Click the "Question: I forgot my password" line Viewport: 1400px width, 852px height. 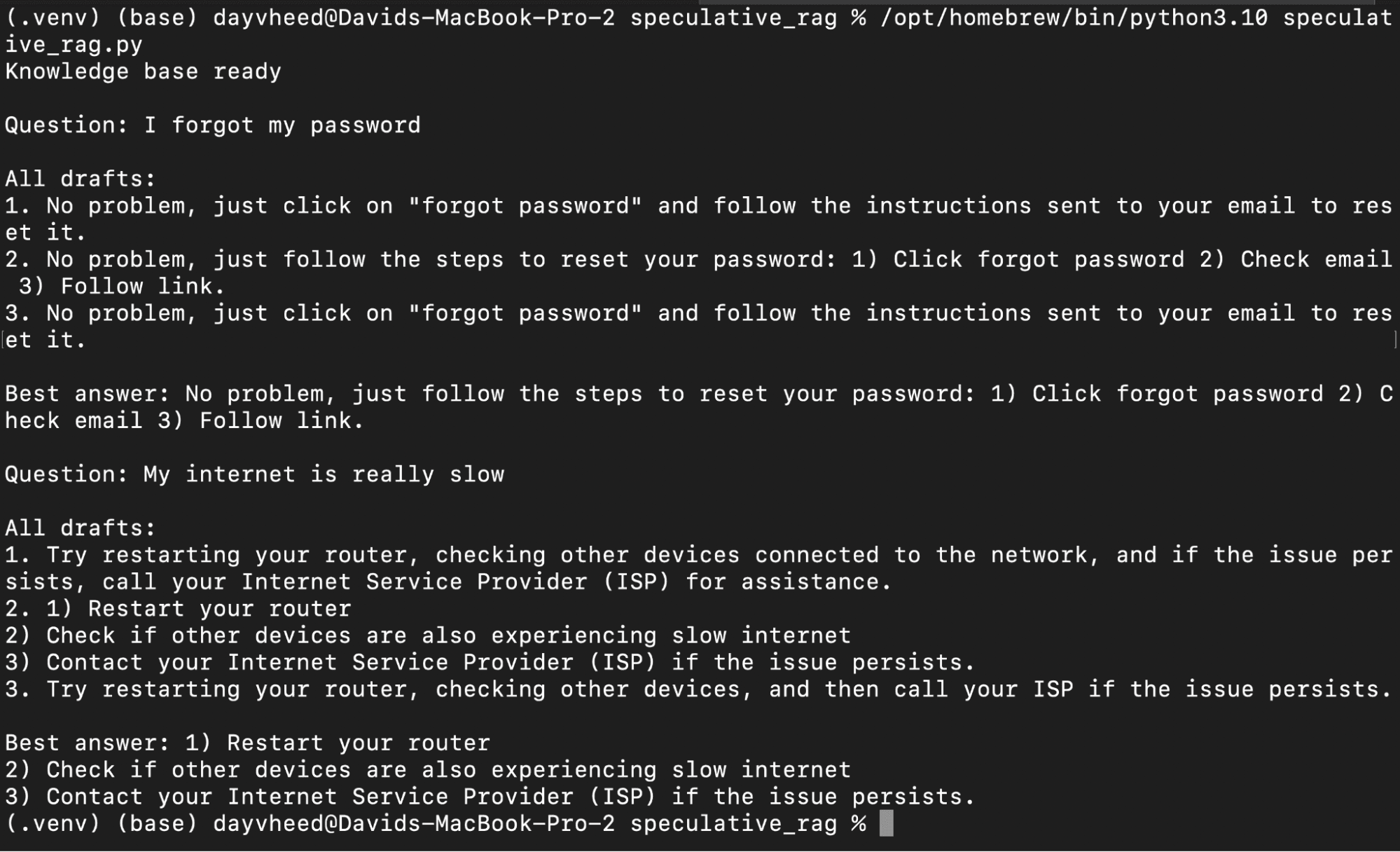point(212,125)
